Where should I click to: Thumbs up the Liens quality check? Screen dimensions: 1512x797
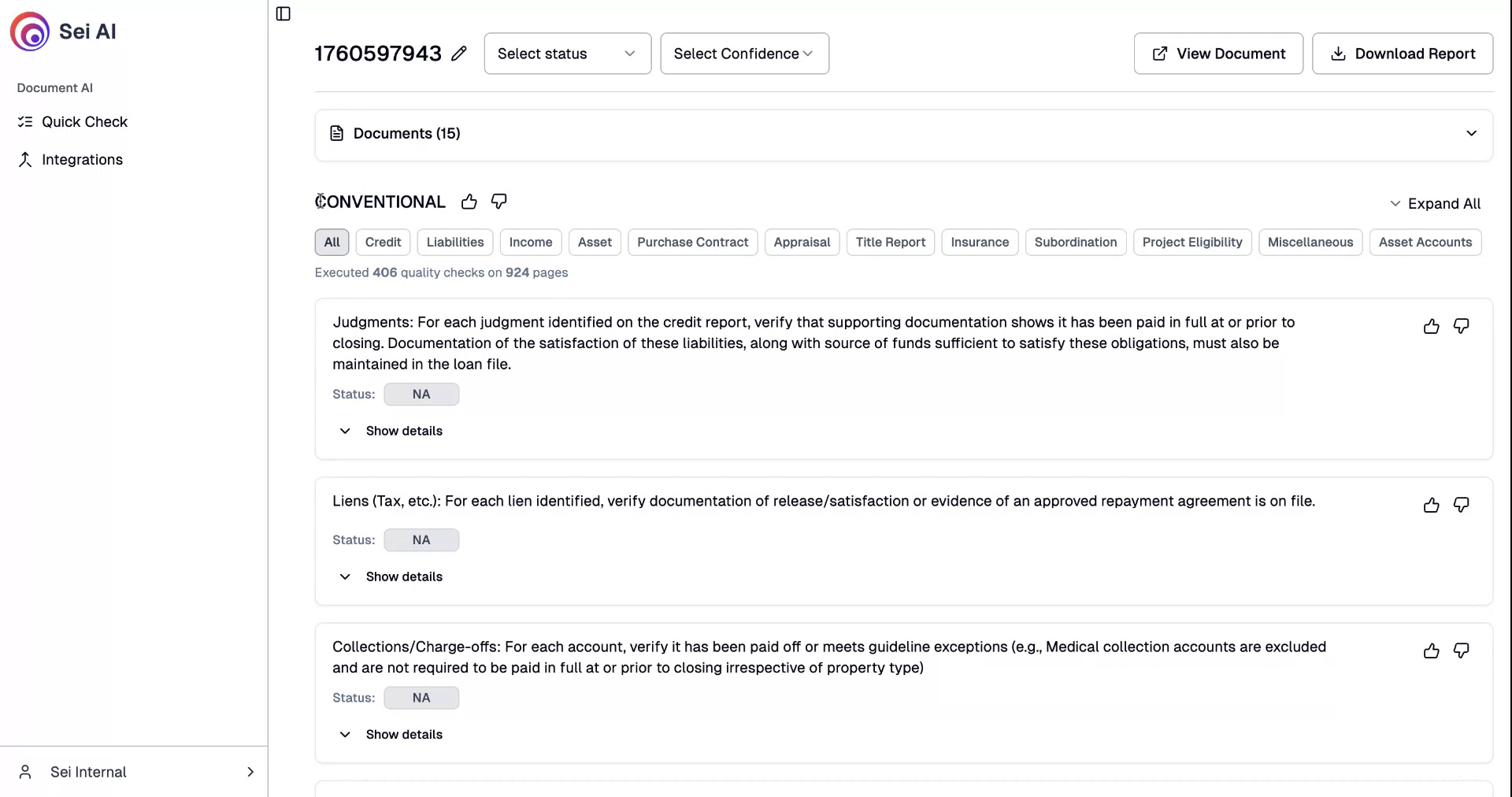[x=1430, y=506]
